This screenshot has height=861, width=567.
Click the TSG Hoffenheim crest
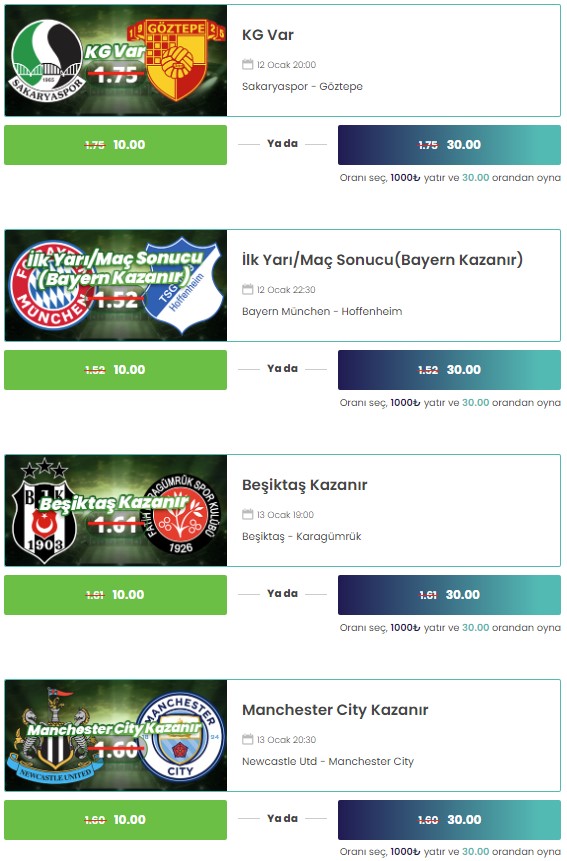point(184,286)
